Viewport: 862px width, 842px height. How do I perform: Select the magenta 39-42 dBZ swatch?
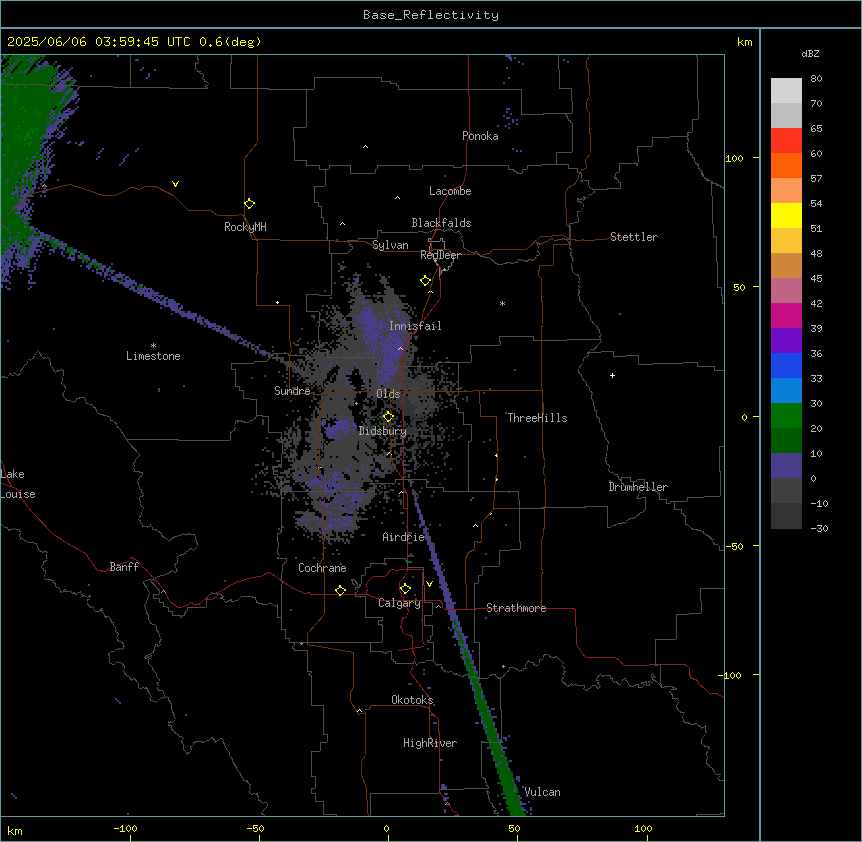point(786,315)
